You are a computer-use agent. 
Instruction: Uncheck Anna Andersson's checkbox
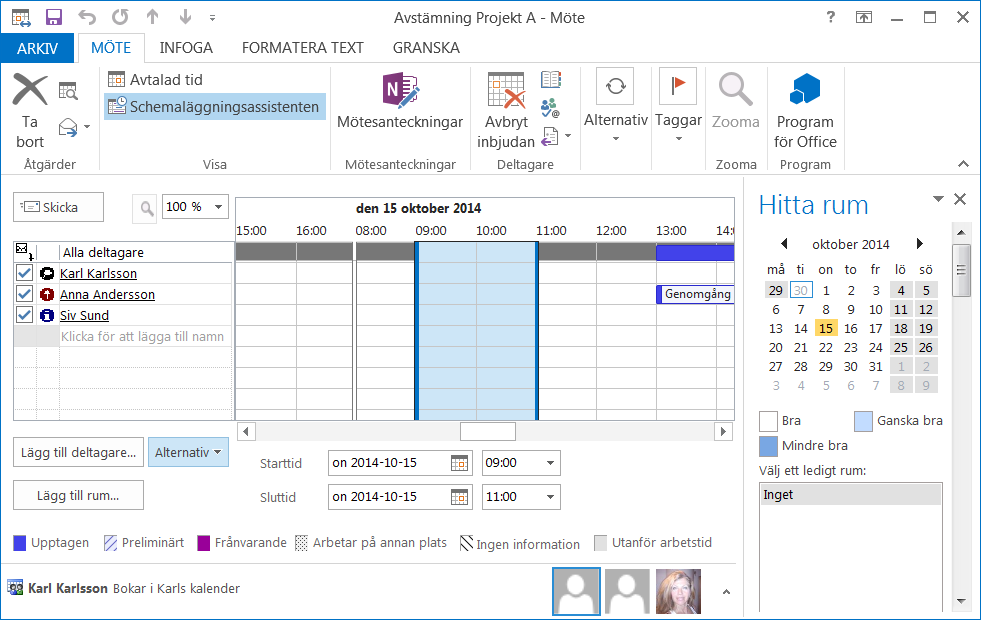click(x=24, y=294)
